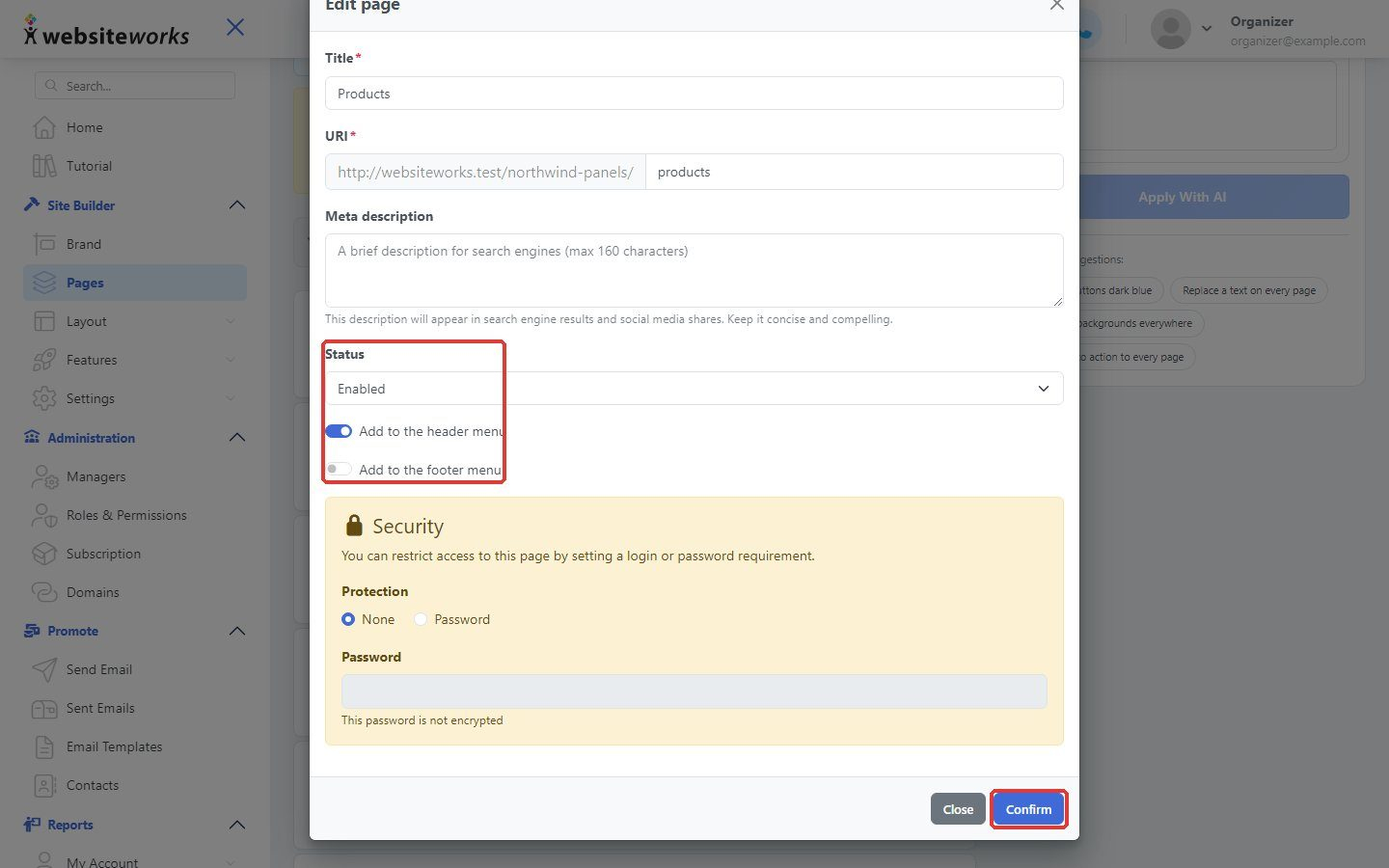This screenshot has width=1389, height=868.
Task: Click the Home icon in sidebar
Action: click(x=43, y=127)
